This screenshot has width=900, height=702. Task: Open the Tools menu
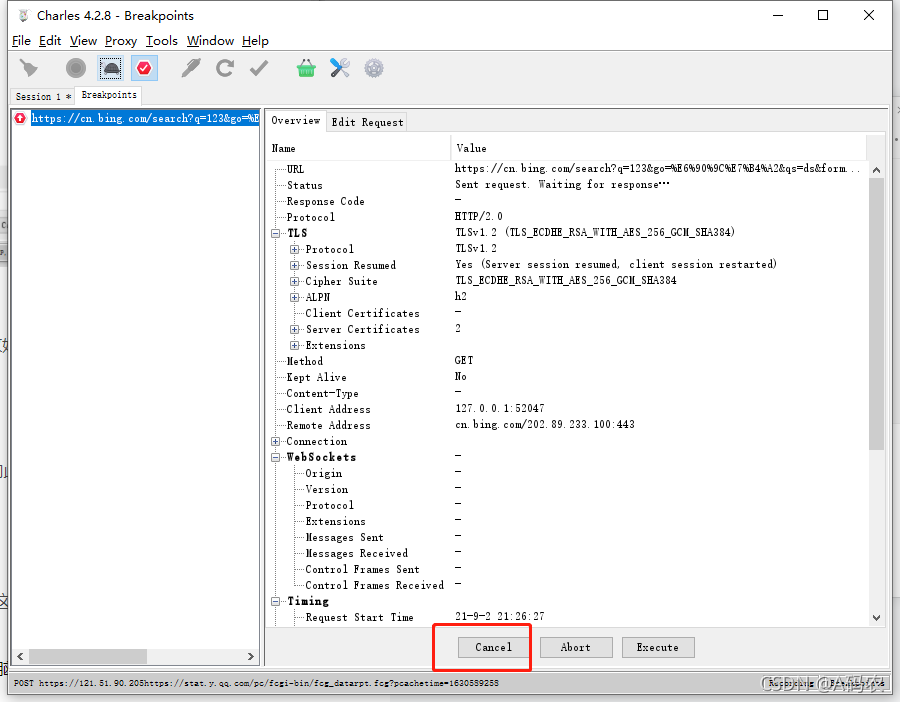(x=161, y=41)
